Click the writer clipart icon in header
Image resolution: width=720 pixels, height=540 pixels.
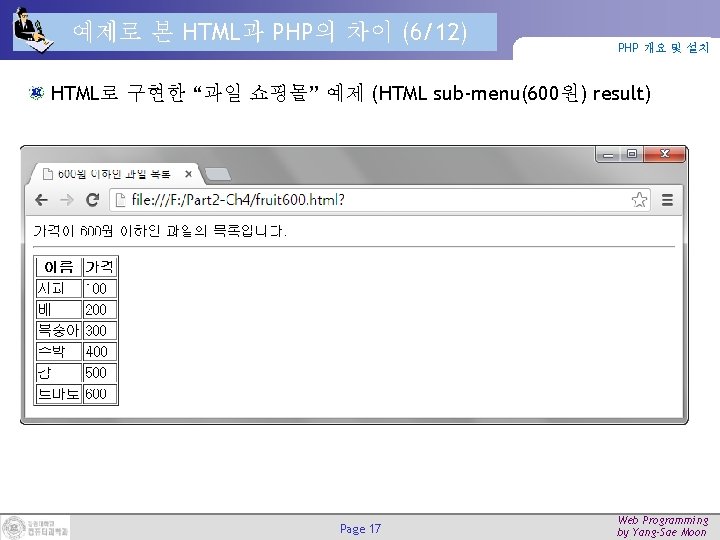click(x=32, y=29)
